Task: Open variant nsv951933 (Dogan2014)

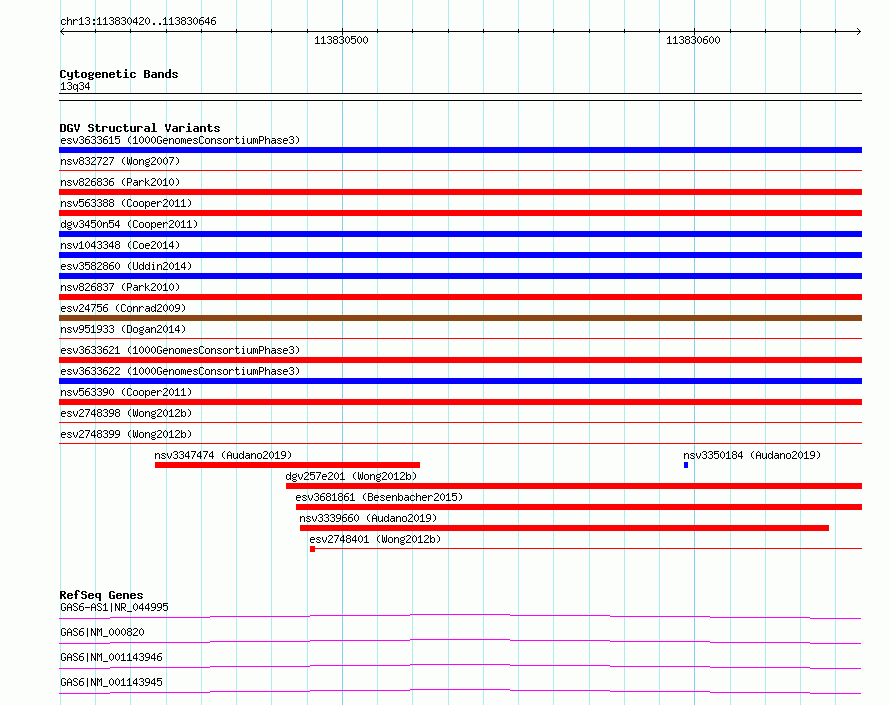Action: (123, 329)
